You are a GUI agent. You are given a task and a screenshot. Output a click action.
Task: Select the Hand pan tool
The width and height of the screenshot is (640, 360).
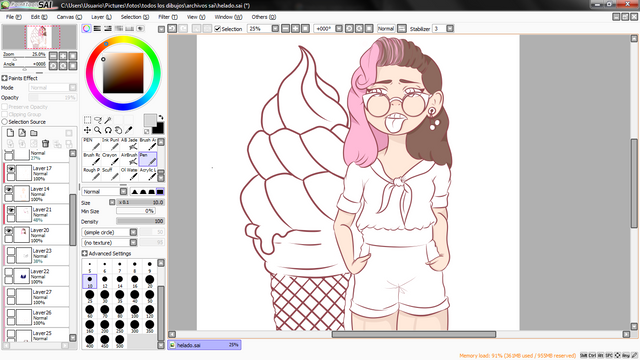(x=118, y=130)
